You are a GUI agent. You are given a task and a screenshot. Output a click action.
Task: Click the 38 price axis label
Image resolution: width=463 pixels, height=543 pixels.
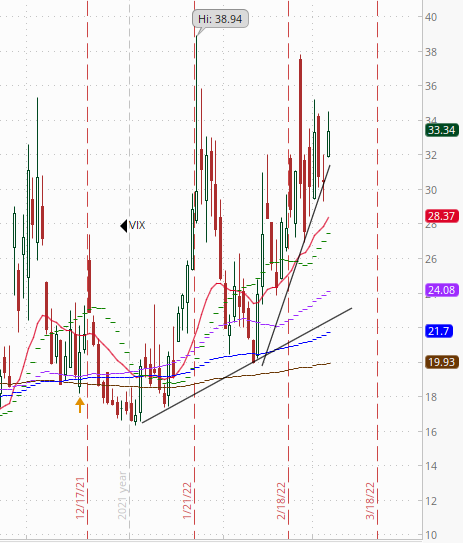point(431,52)
